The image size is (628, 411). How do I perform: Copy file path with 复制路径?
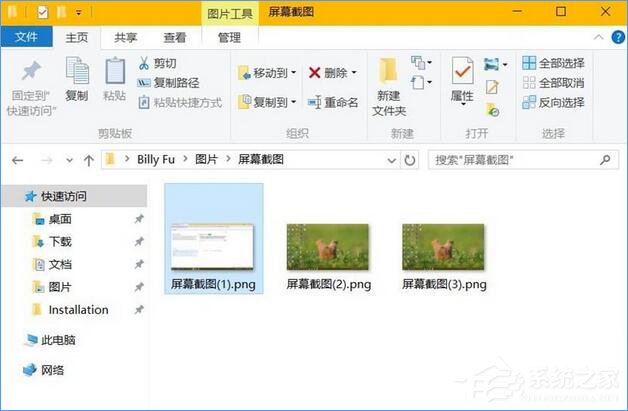(x=169, y=83)
